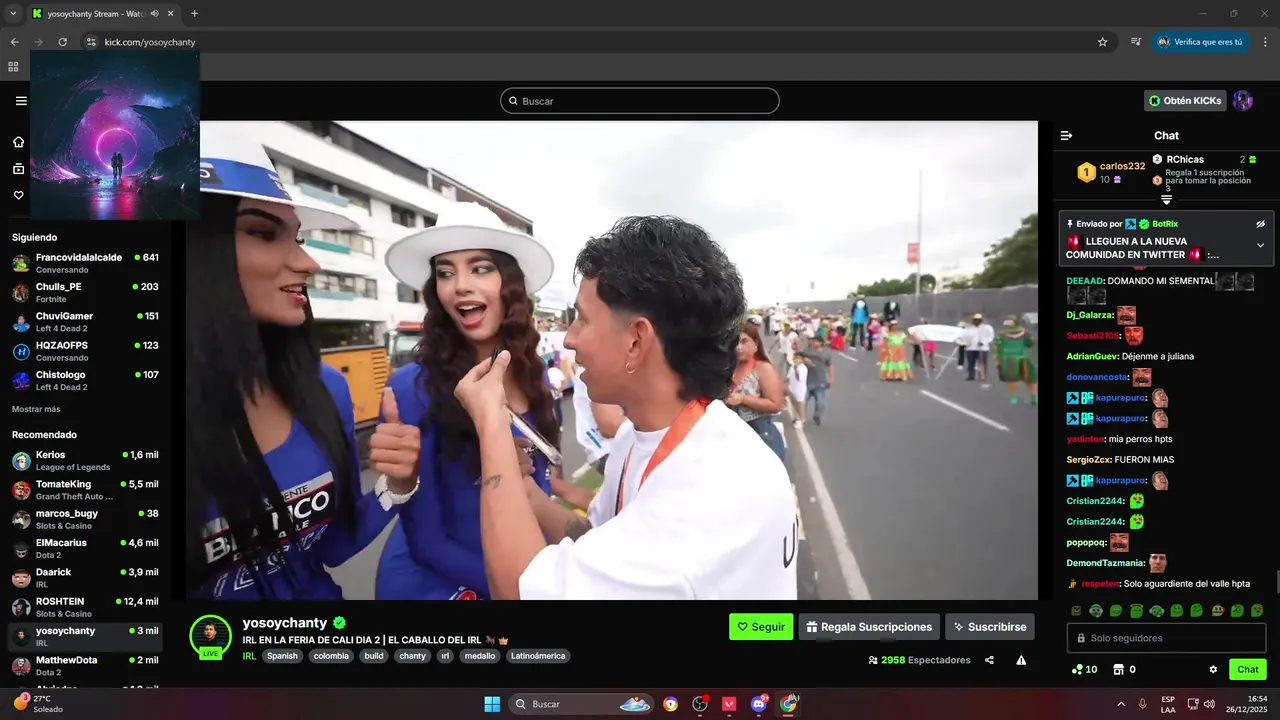Open the taskbar volume icon

click(x=1208, y=704)
